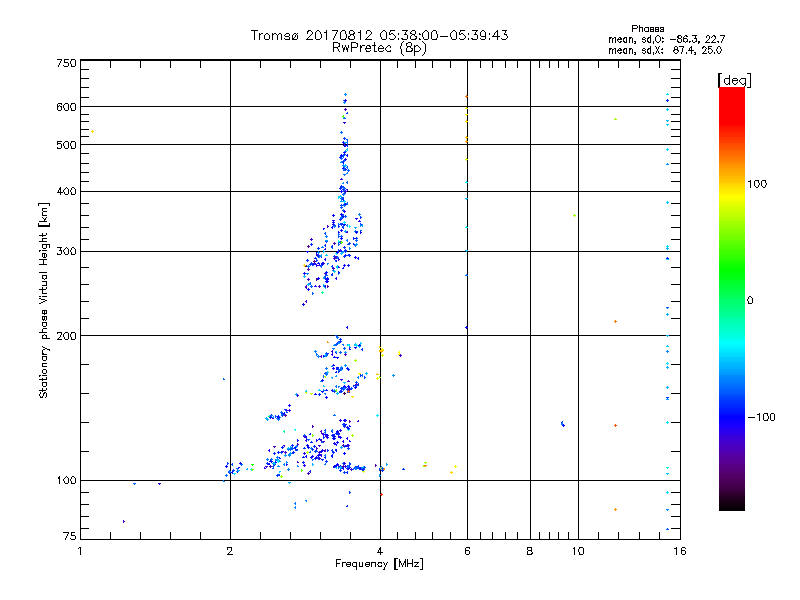The width and height of the screenshot is (800, 600).
Task: Click the yellow point near 1 MHz, 530 km
Action: point(92,132)
